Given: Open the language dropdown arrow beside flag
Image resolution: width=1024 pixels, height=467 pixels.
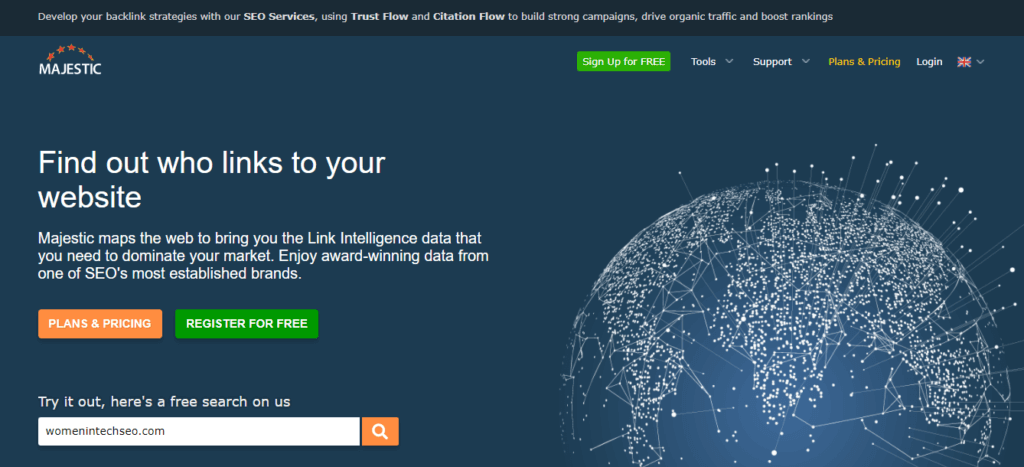Looking at the screenshot, I should click(x=981, y=62).
